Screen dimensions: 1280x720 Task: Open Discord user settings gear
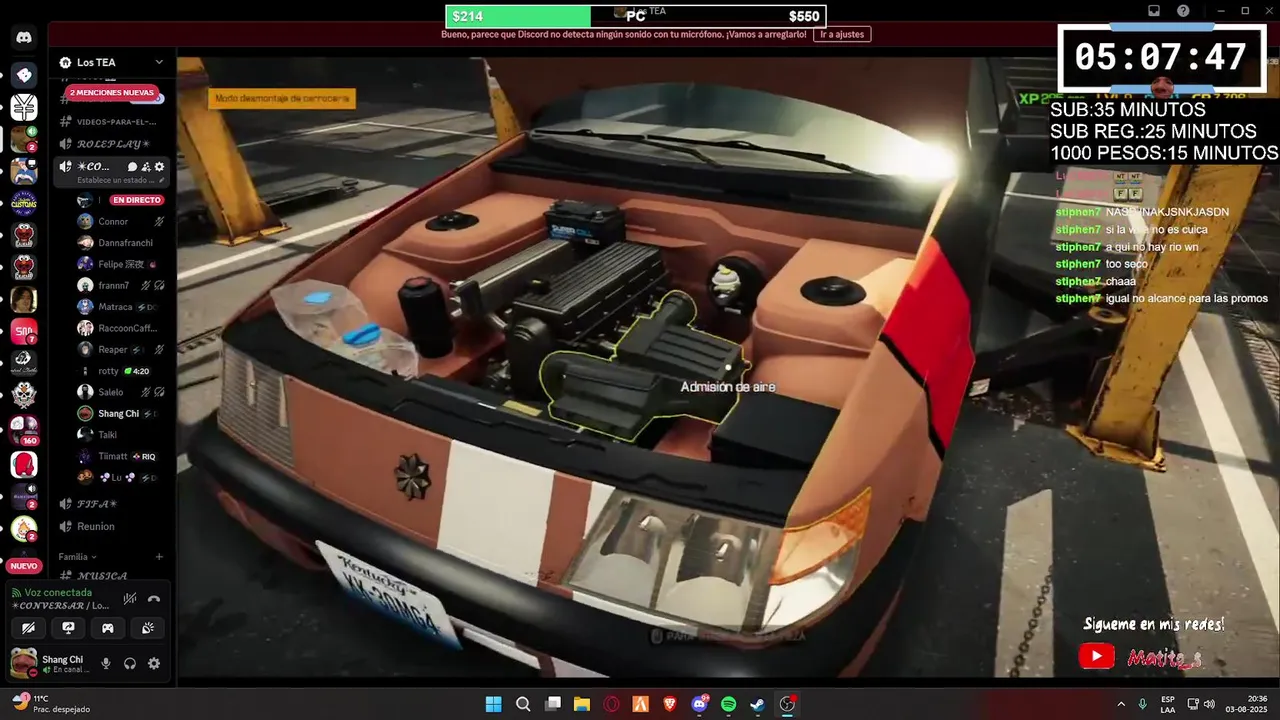[154, 663]
